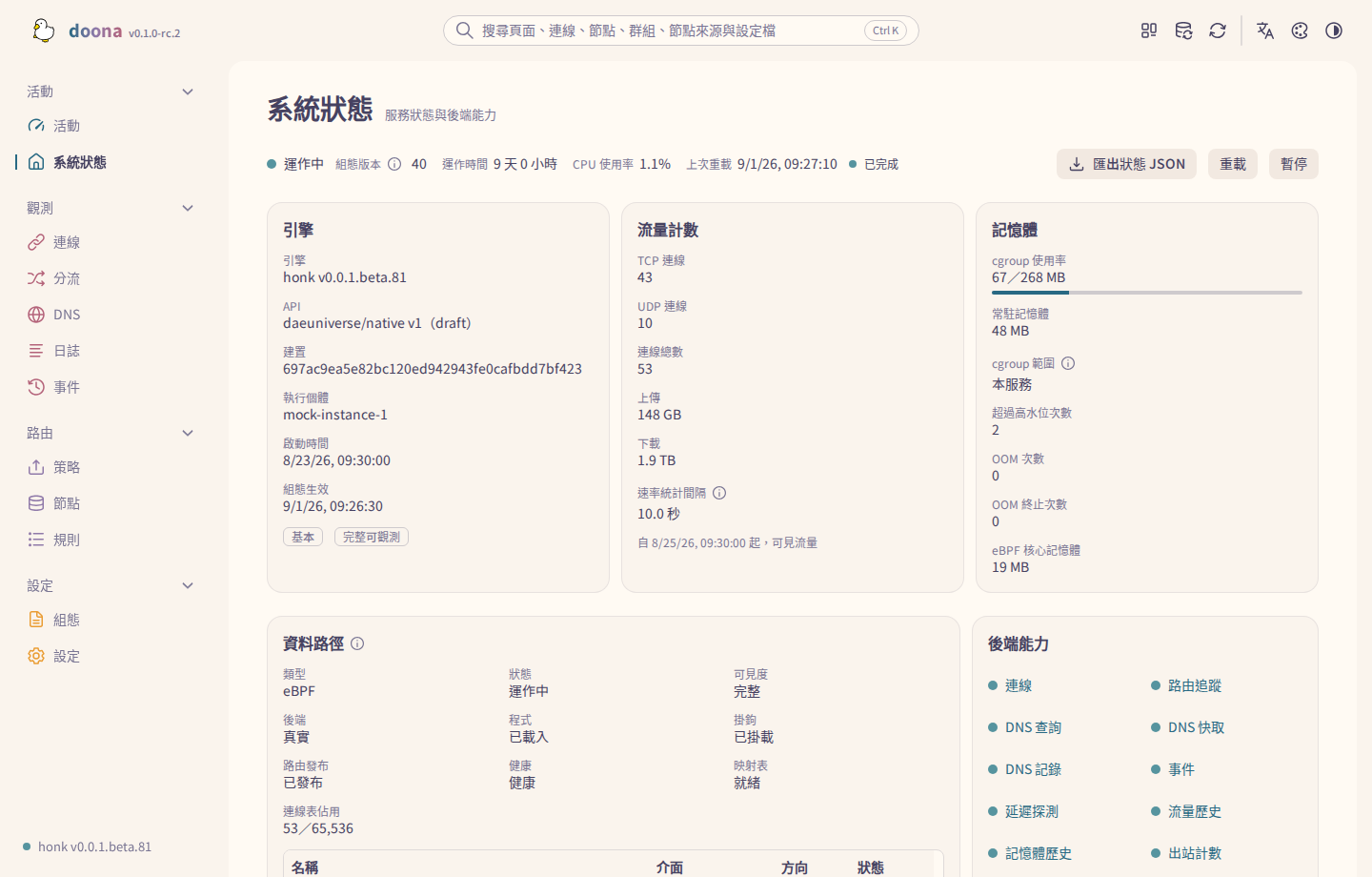The width and height of the screenshot is (1372, 877).
Task: Open 組態 config page
Action: pos(111,620)
